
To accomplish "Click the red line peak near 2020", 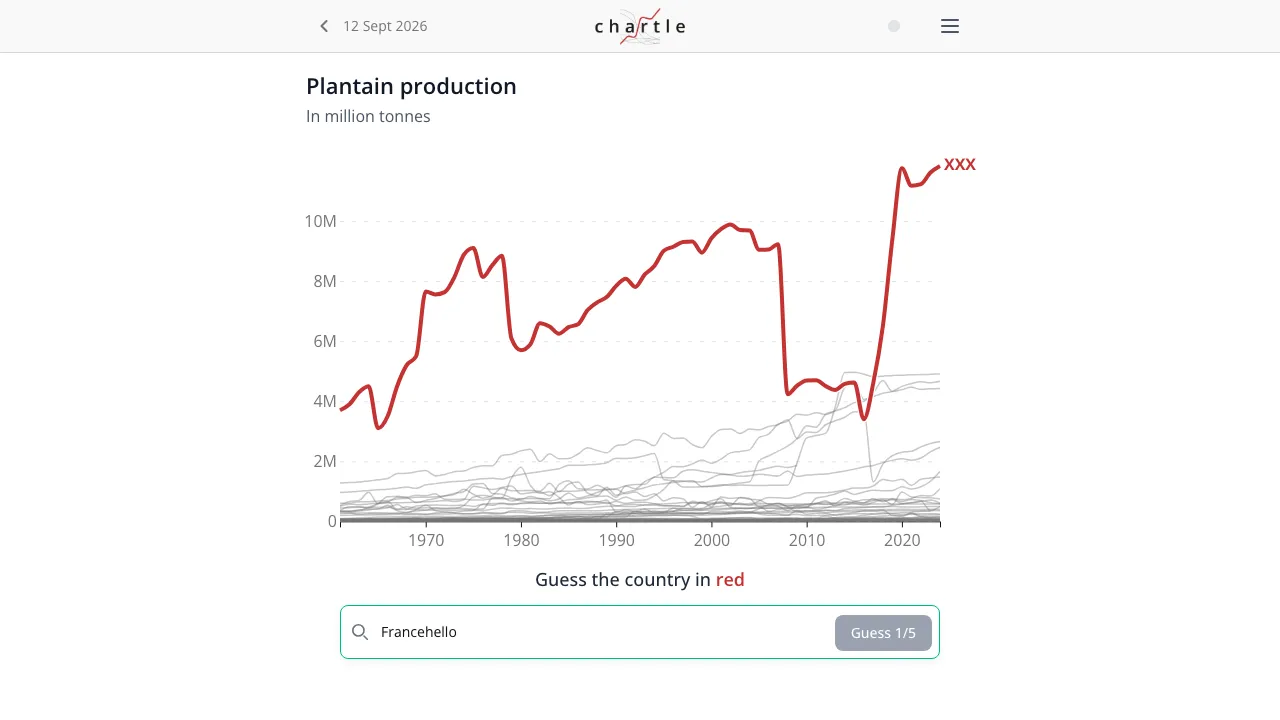I will [902, 168].
